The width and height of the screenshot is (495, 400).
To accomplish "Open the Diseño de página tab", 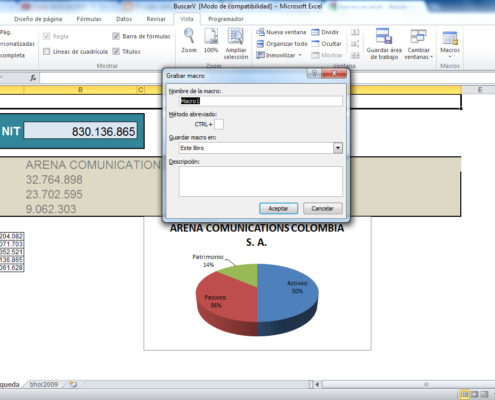I will click(38, 19).
